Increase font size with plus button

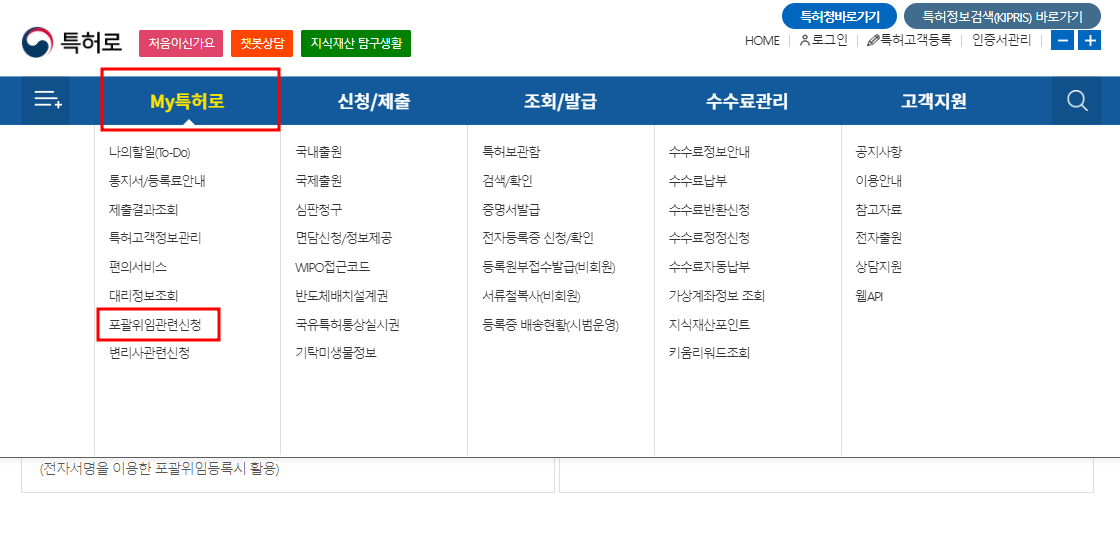[x=1089, y=41]
